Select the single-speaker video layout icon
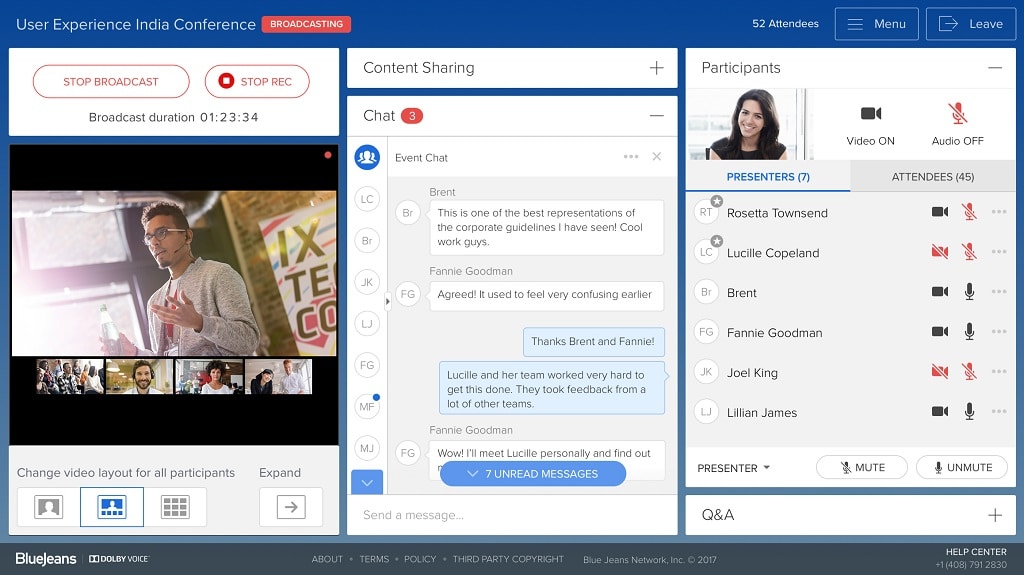Screen dimensions: 1024x575 (x=48, y=507)
